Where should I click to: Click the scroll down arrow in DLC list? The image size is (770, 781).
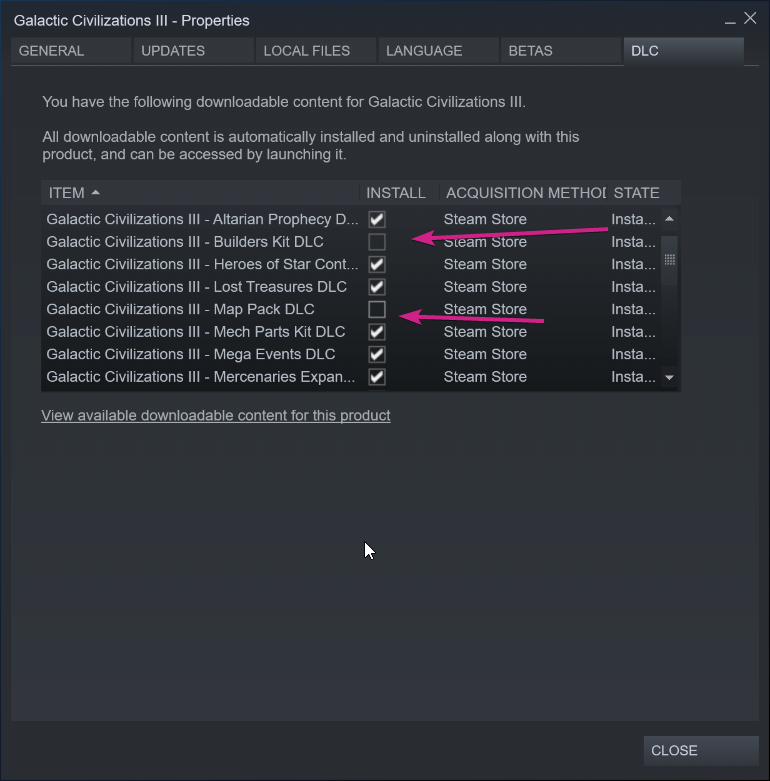[x=670, y=378]
